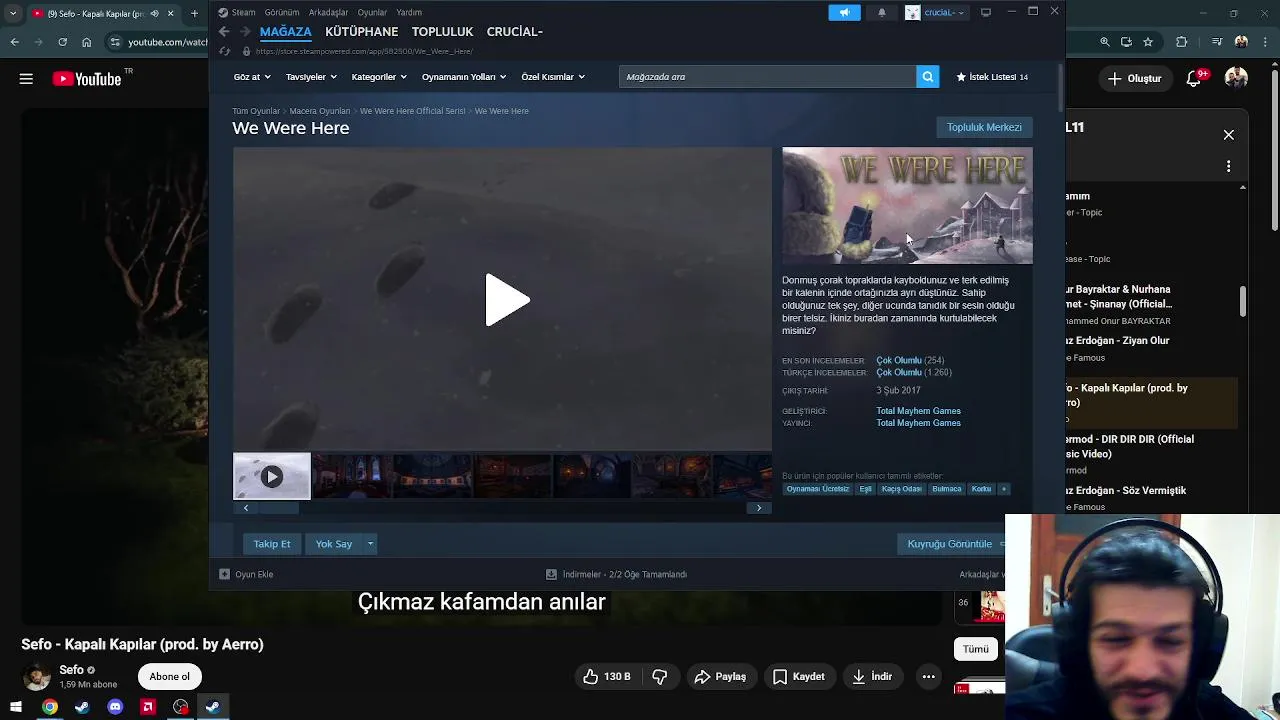
Task: Open a new Chrome tab
Action: coord(194,13)
